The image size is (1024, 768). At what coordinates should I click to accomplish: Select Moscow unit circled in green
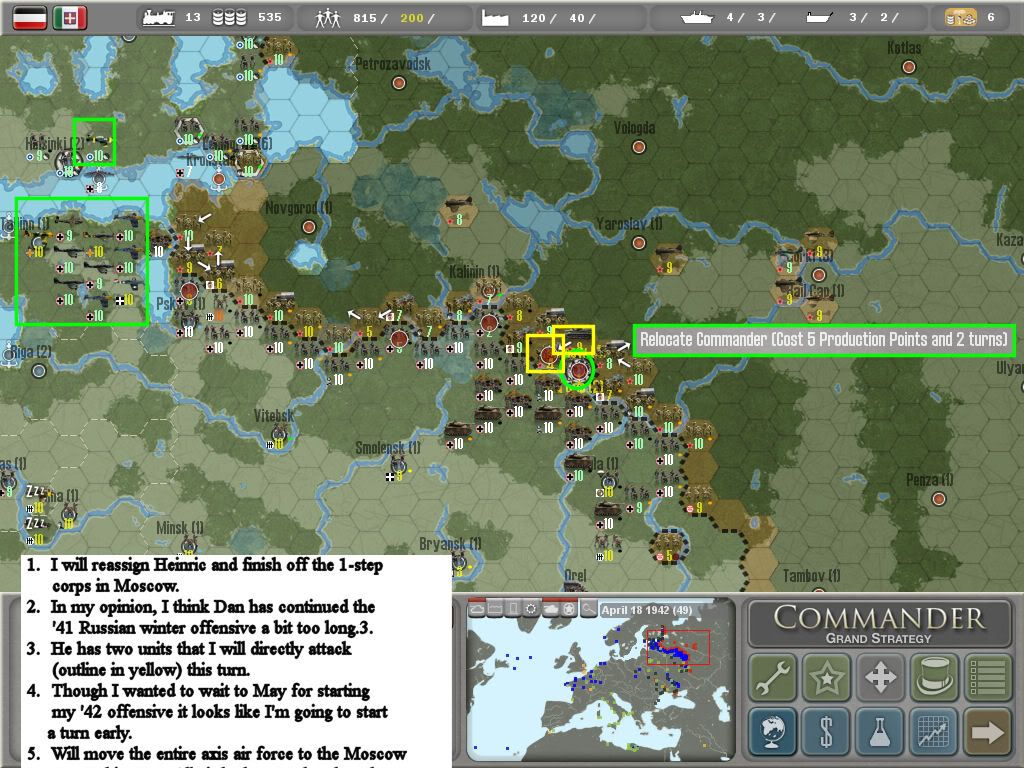577,371
